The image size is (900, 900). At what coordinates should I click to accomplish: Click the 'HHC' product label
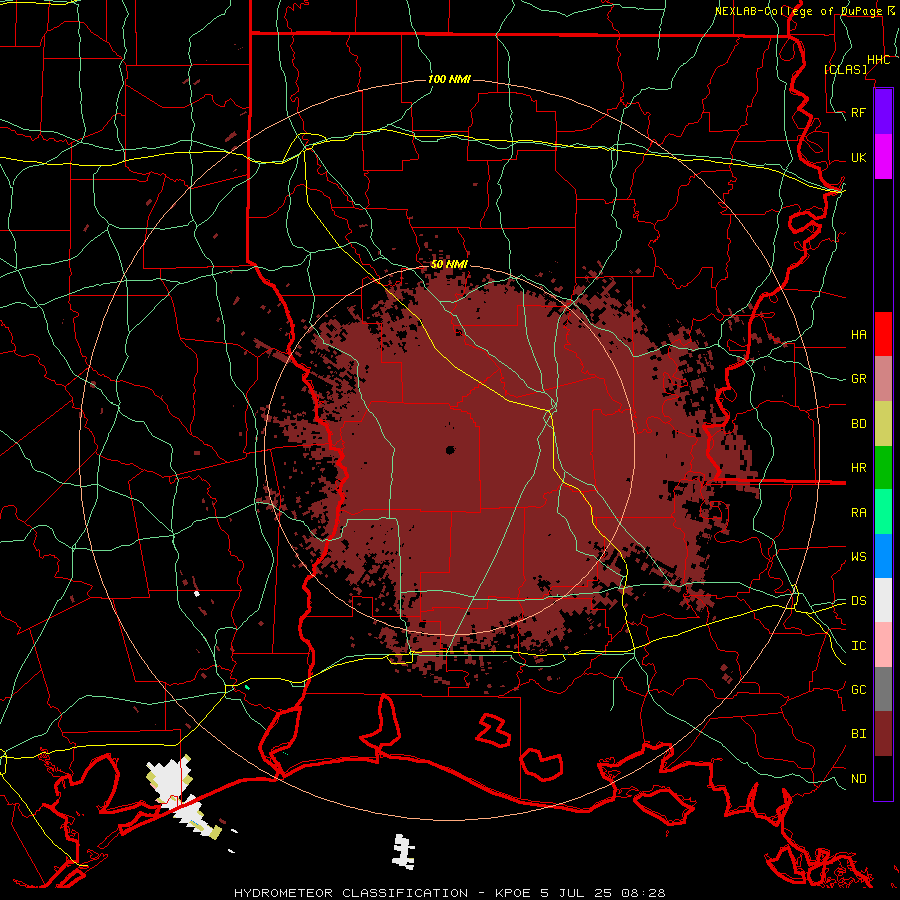coord(879,60)
